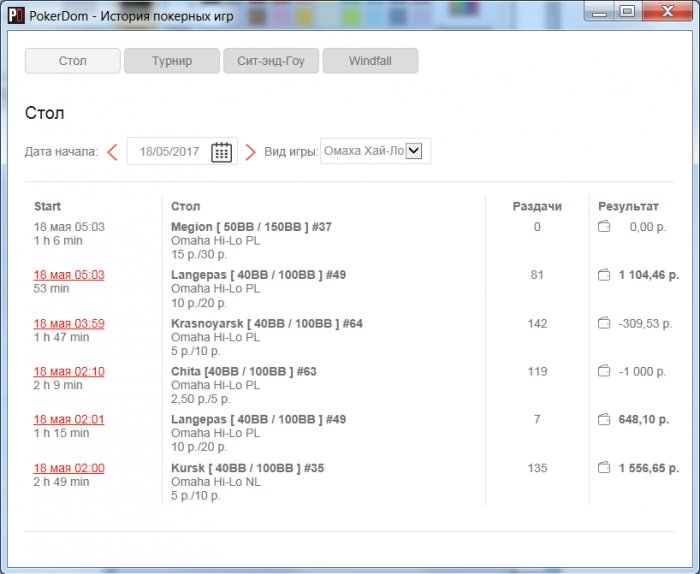Select table name Krasnoyarsk [ 40BB / 100BB ] #64

point(267,324)
